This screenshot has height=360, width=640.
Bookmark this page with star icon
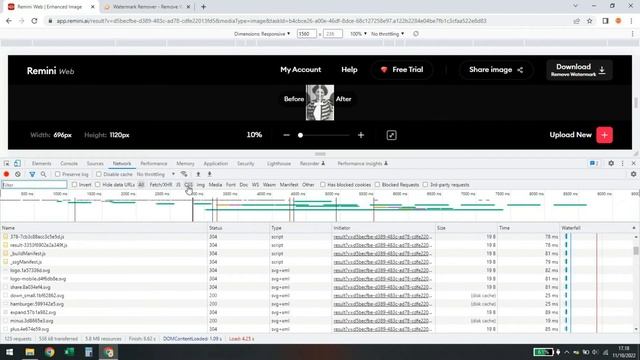pos(589,21)
